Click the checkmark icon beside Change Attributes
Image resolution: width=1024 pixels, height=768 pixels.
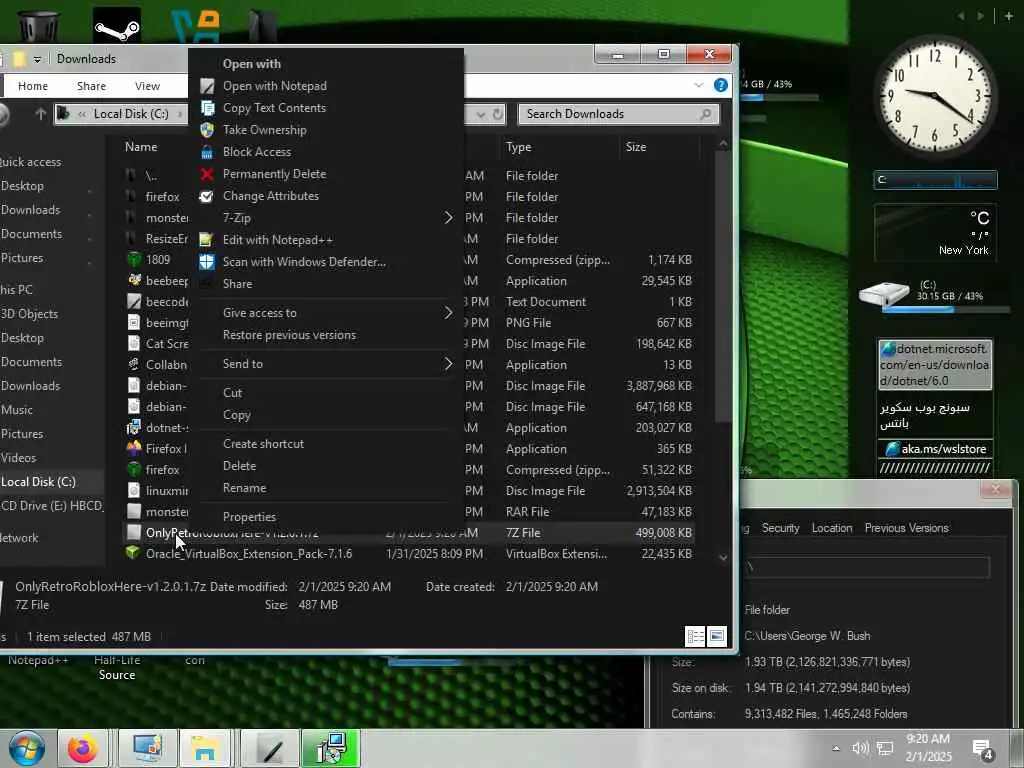point(206,196)
